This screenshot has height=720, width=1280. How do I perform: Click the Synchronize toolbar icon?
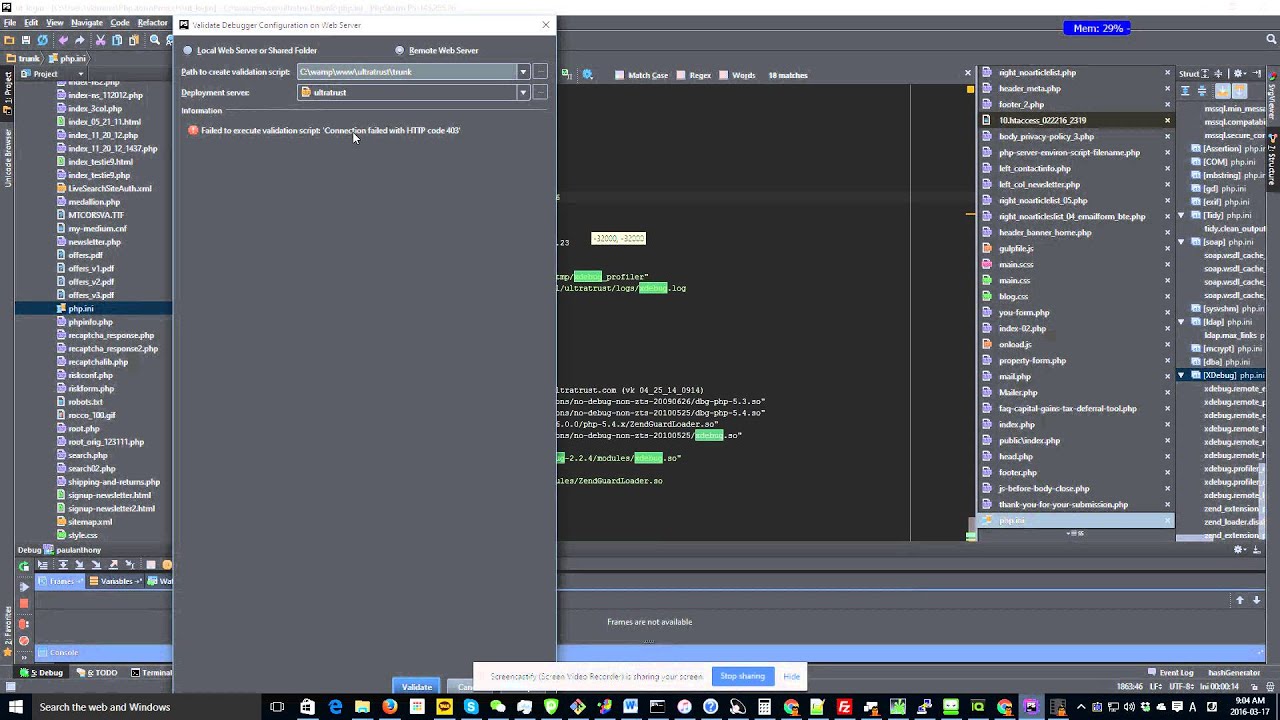click(42, 40)
